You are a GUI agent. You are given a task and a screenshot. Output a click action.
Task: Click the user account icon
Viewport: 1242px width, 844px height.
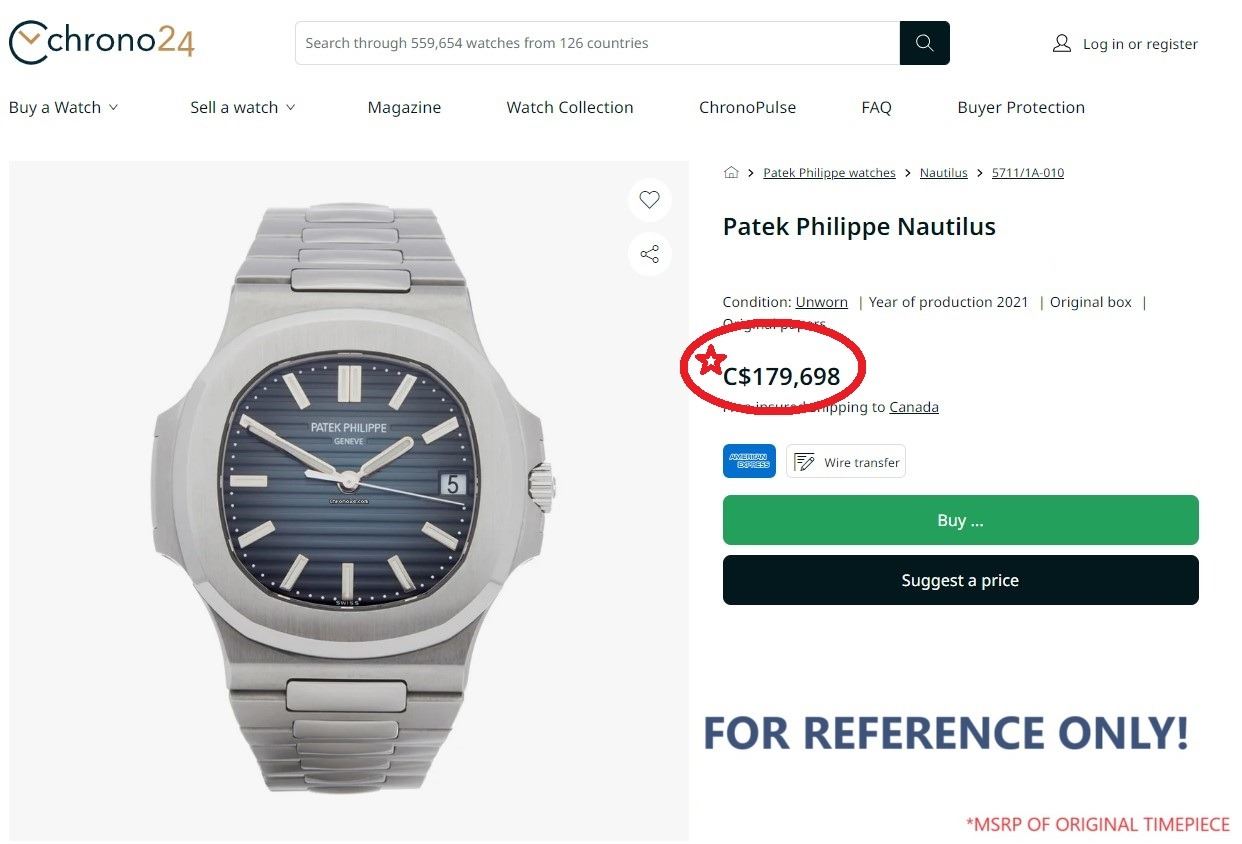click(1061, 44)
